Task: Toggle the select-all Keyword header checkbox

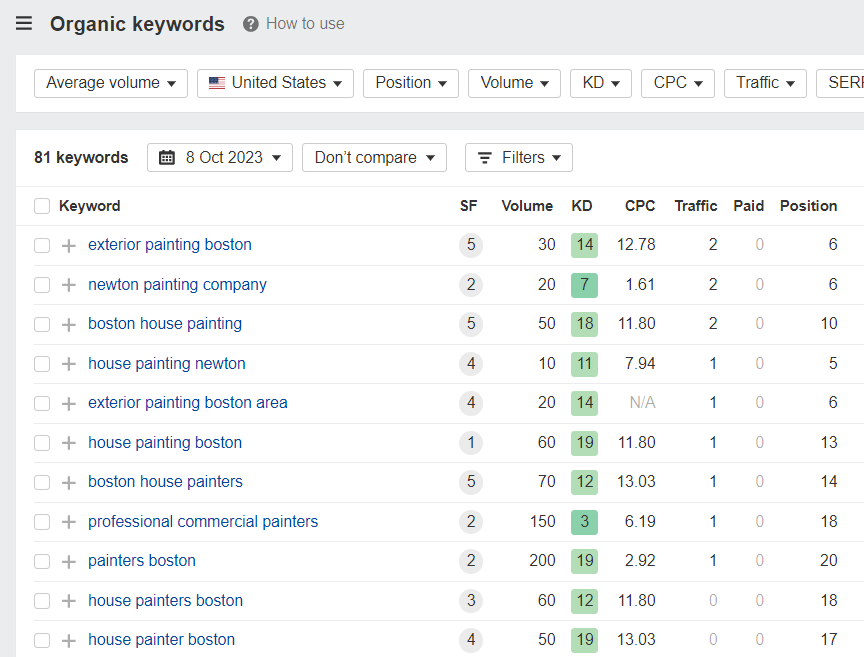Action: pyautogui.click(x=42, y=206)
